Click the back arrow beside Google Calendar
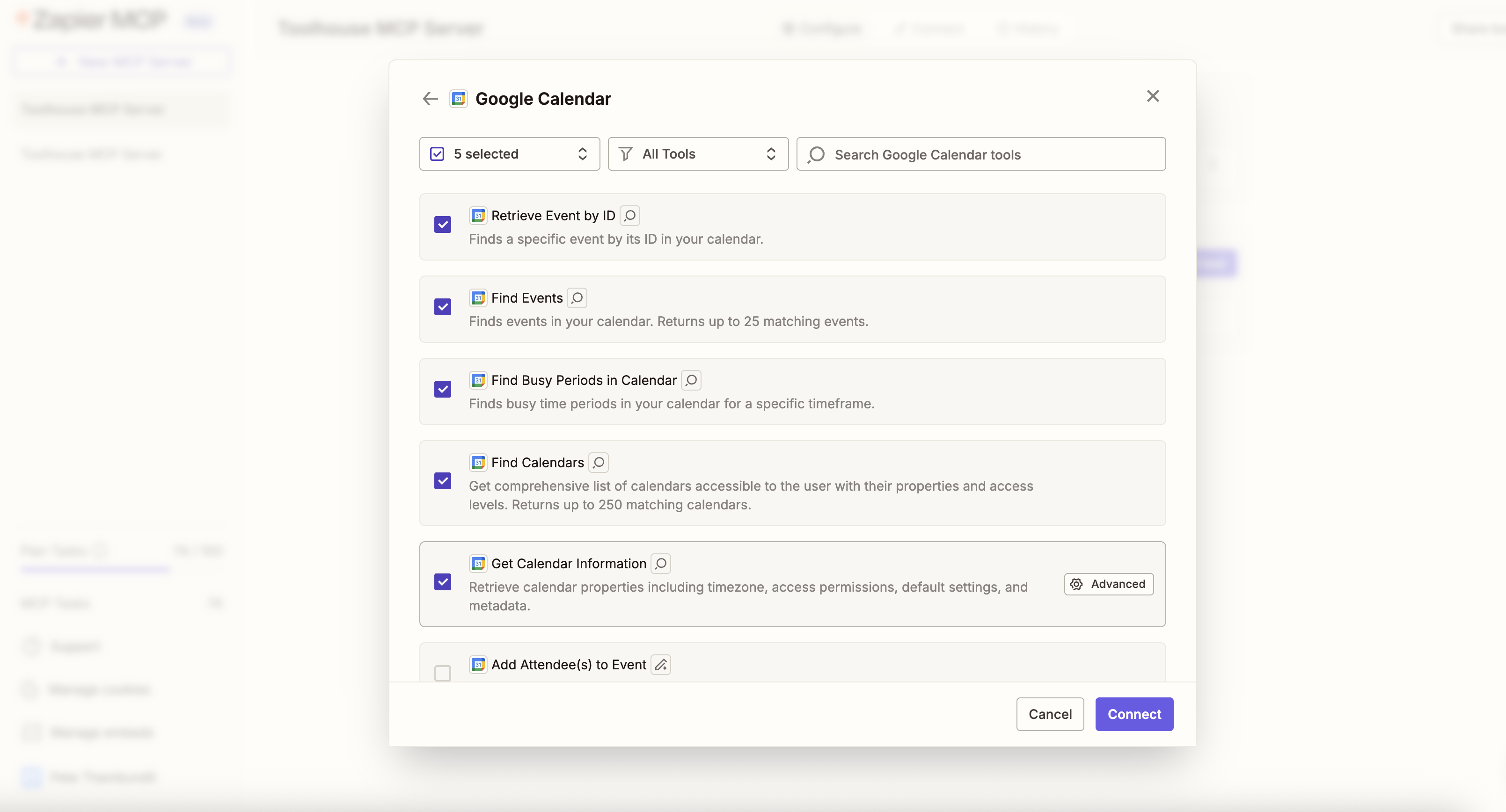The image size is (1506, 812). 430,99
